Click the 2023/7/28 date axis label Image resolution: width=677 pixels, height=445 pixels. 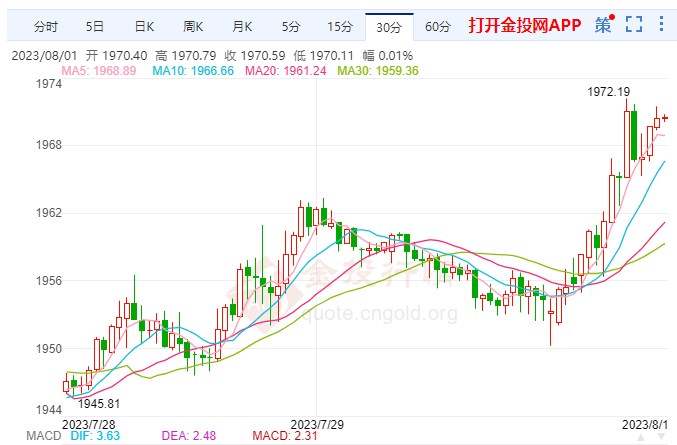[89, 424]
